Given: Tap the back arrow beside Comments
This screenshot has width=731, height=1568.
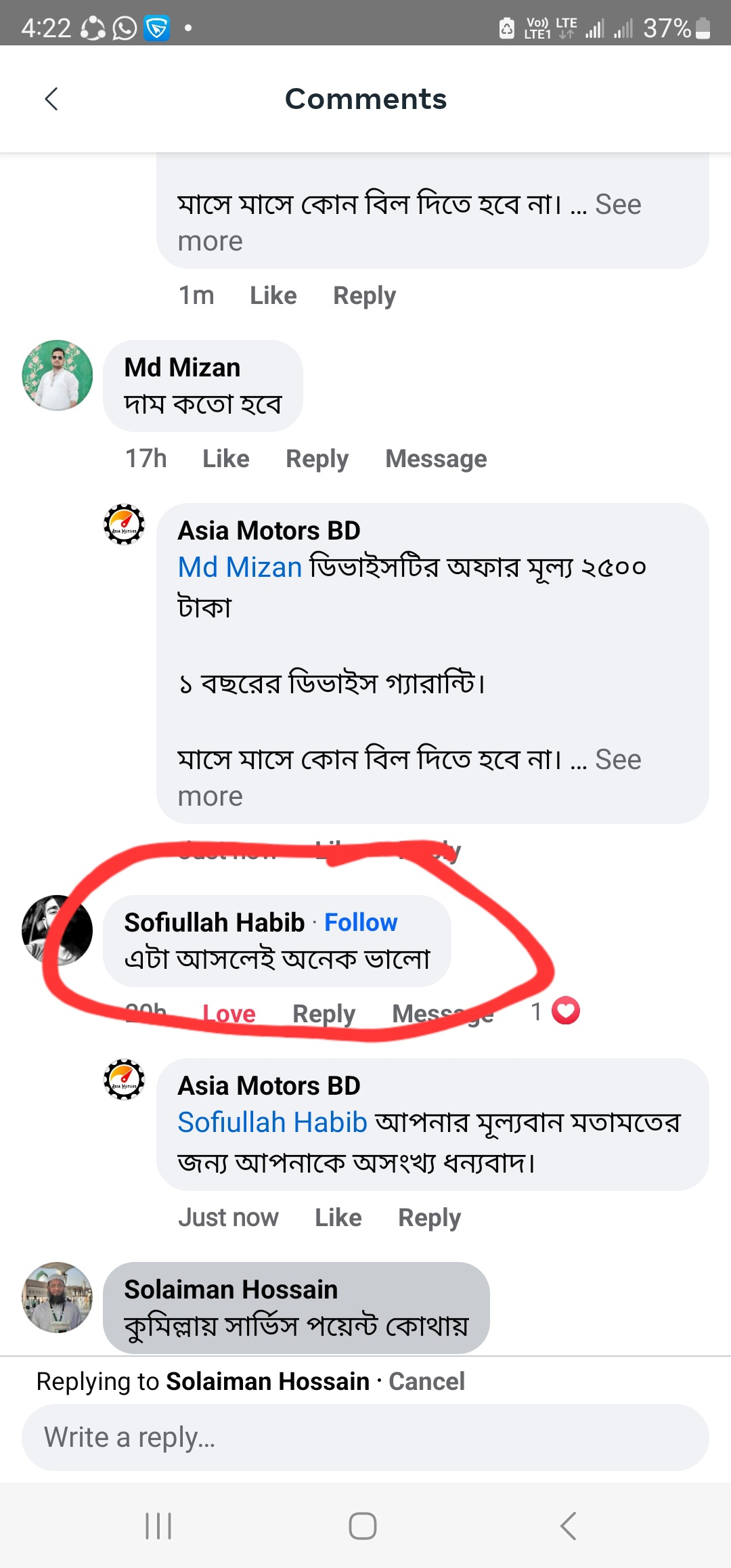Looking at the screenshot, I should [51, 99].
